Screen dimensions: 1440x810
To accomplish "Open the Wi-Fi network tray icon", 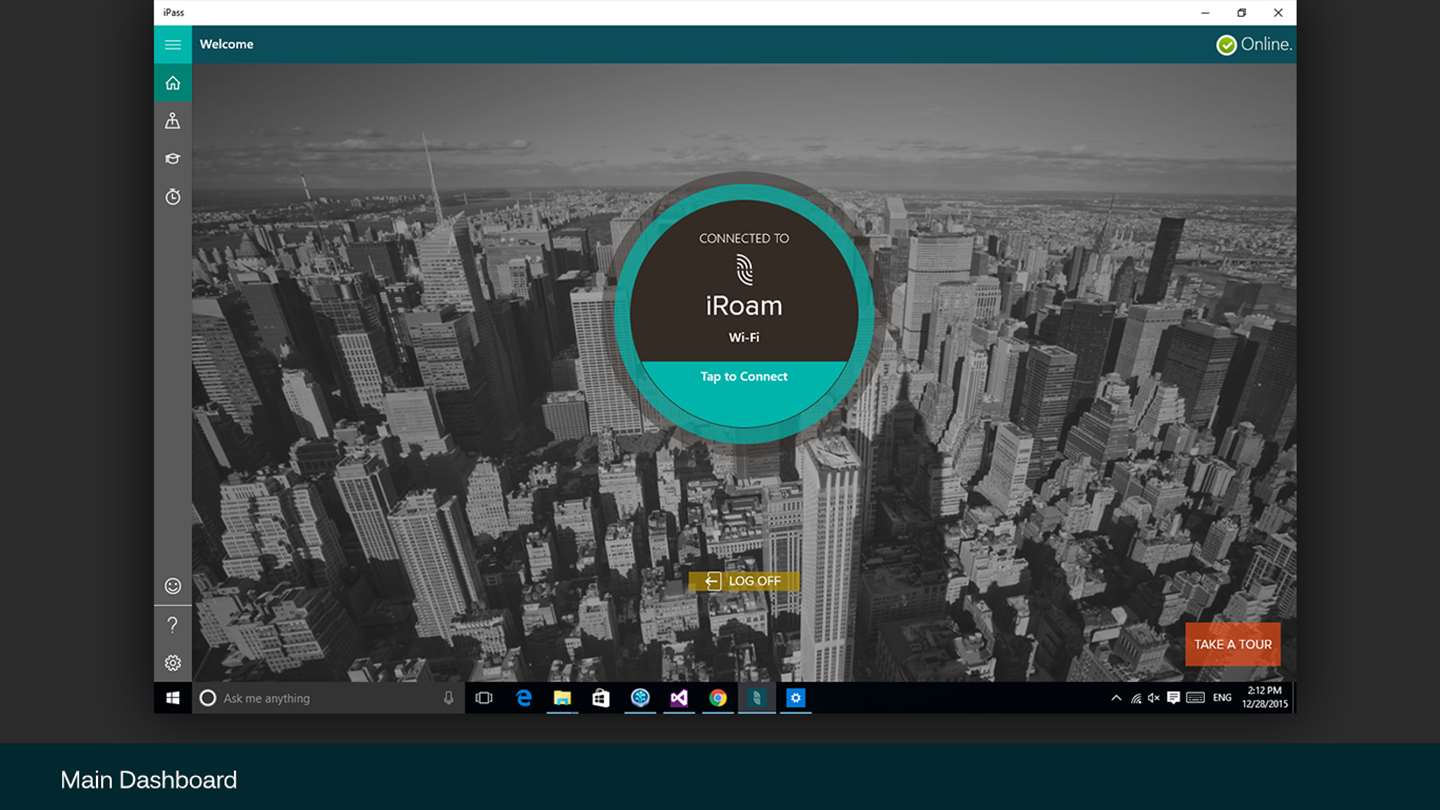I will [x=1135, y=698].
